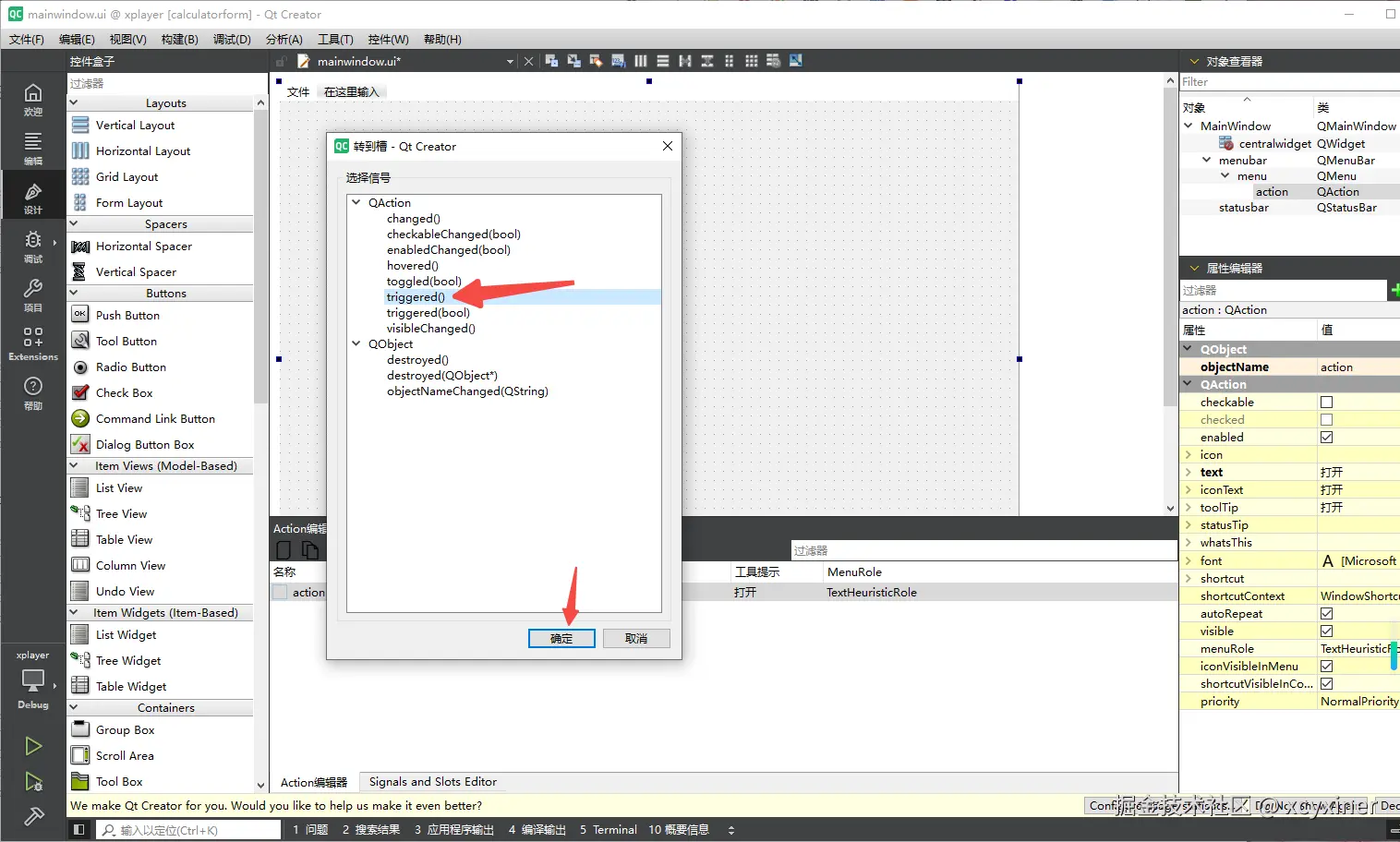
Task: Collapse QAction group in signal dialog
Action: pyautogui.click(x=356, y=202)
